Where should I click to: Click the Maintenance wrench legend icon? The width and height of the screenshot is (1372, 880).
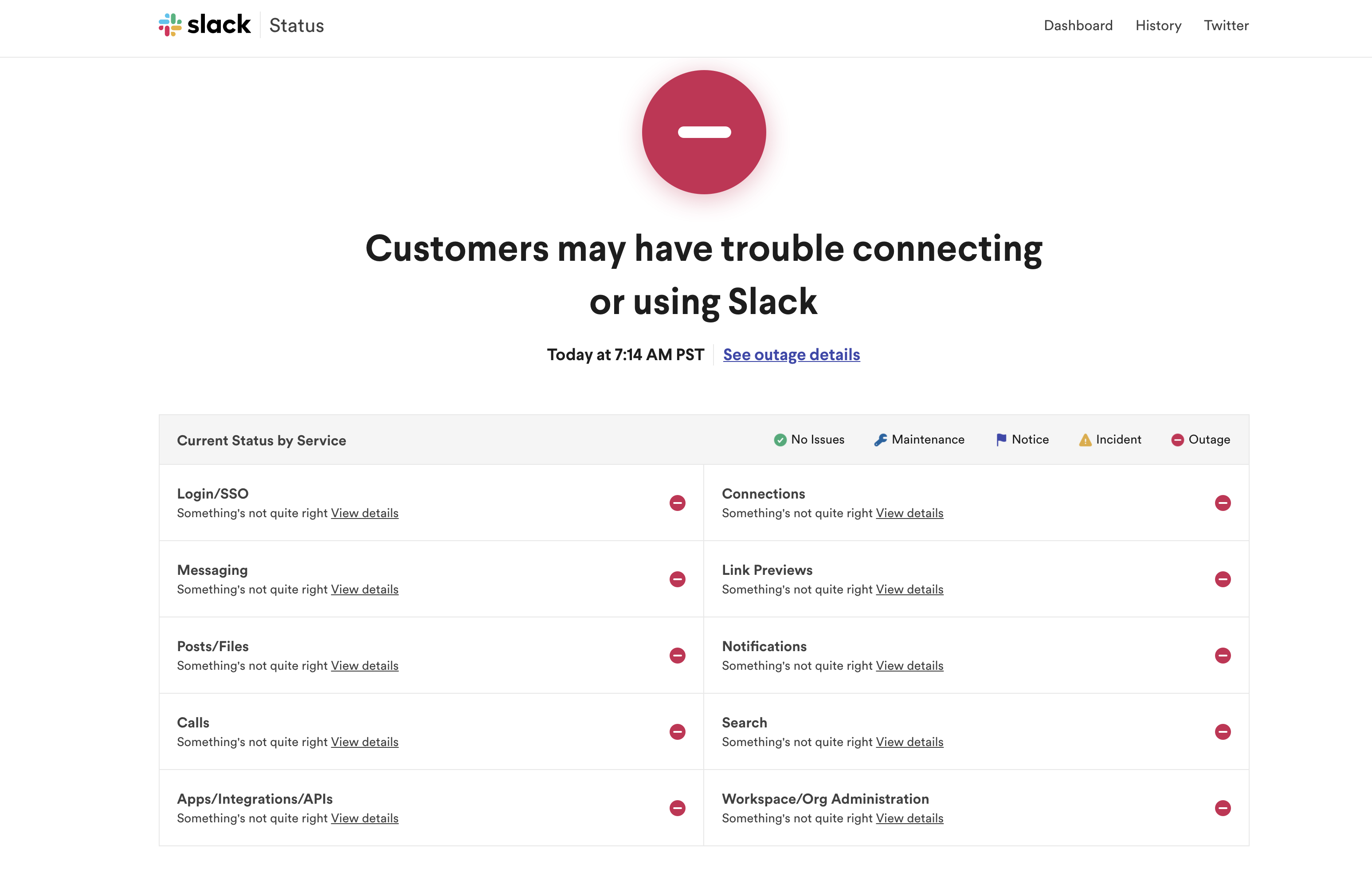[880, 440]
